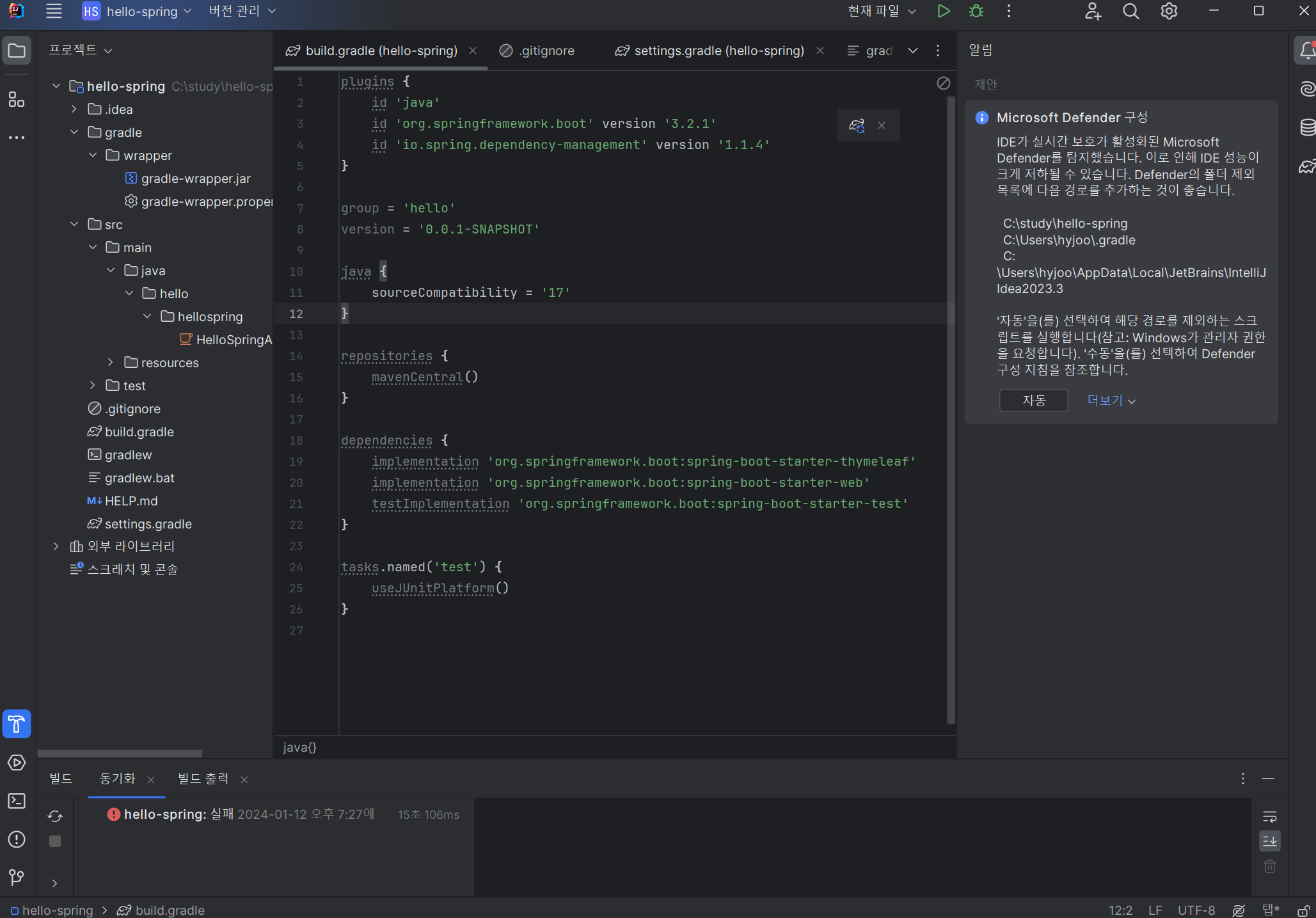This screenshot has height=918, width=1316.
Task: Open IDE settings gear
Action: coord(1169,11)
